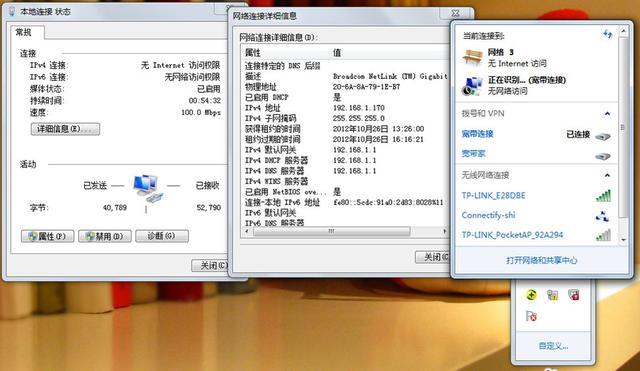This screenshot has height=371, width=640.
Task: Open 自定义 tray customization link
Action: point(553,346)
